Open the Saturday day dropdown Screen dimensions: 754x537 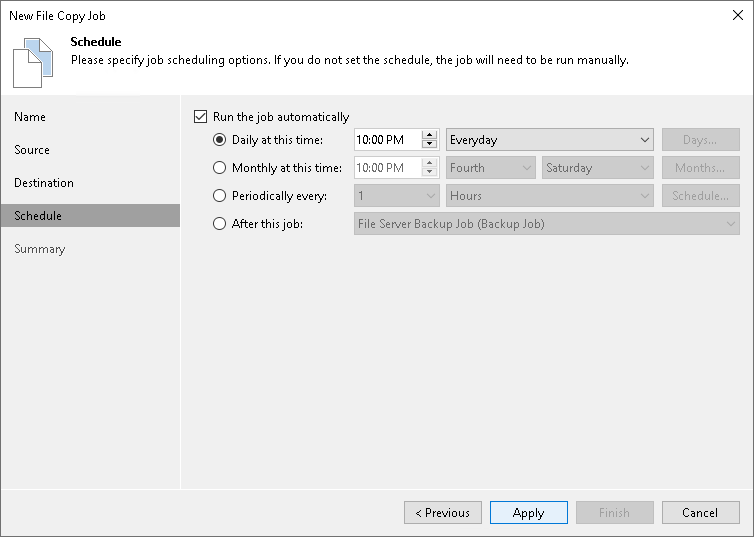598,168
